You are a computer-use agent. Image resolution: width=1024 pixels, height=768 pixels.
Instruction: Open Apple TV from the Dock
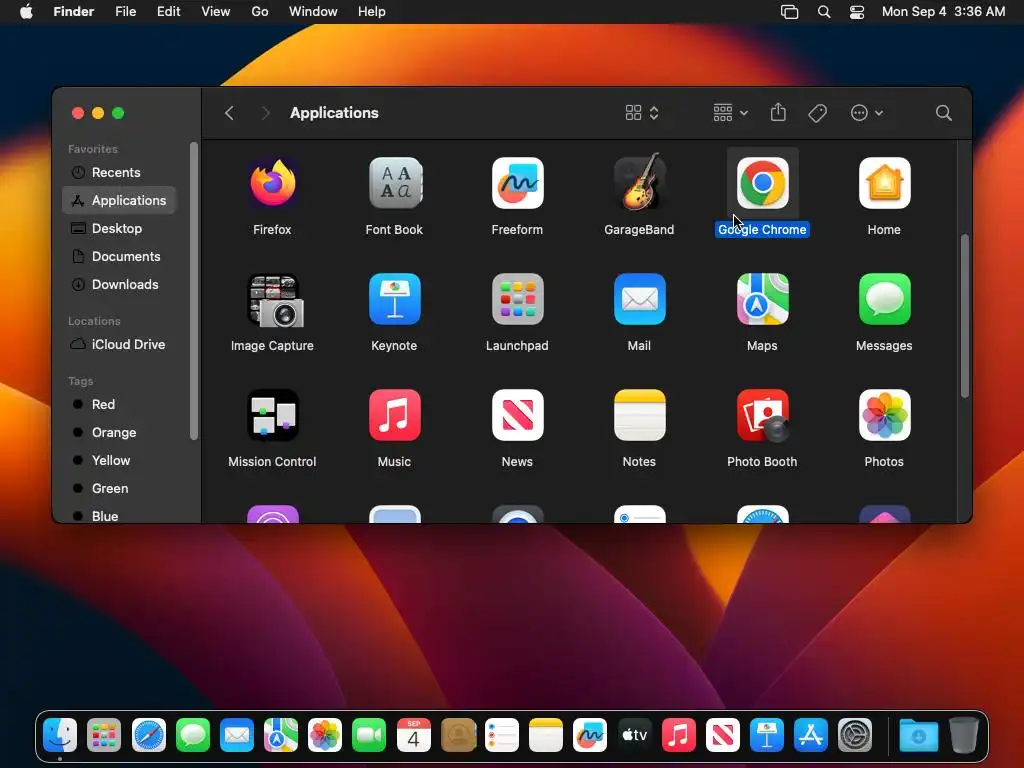pos(634,736)
